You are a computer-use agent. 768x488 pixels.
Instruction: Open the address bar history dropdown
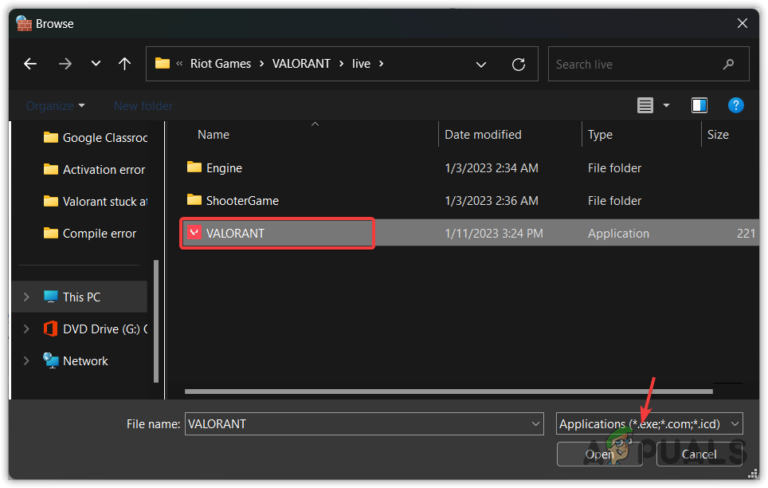(481, 64)
